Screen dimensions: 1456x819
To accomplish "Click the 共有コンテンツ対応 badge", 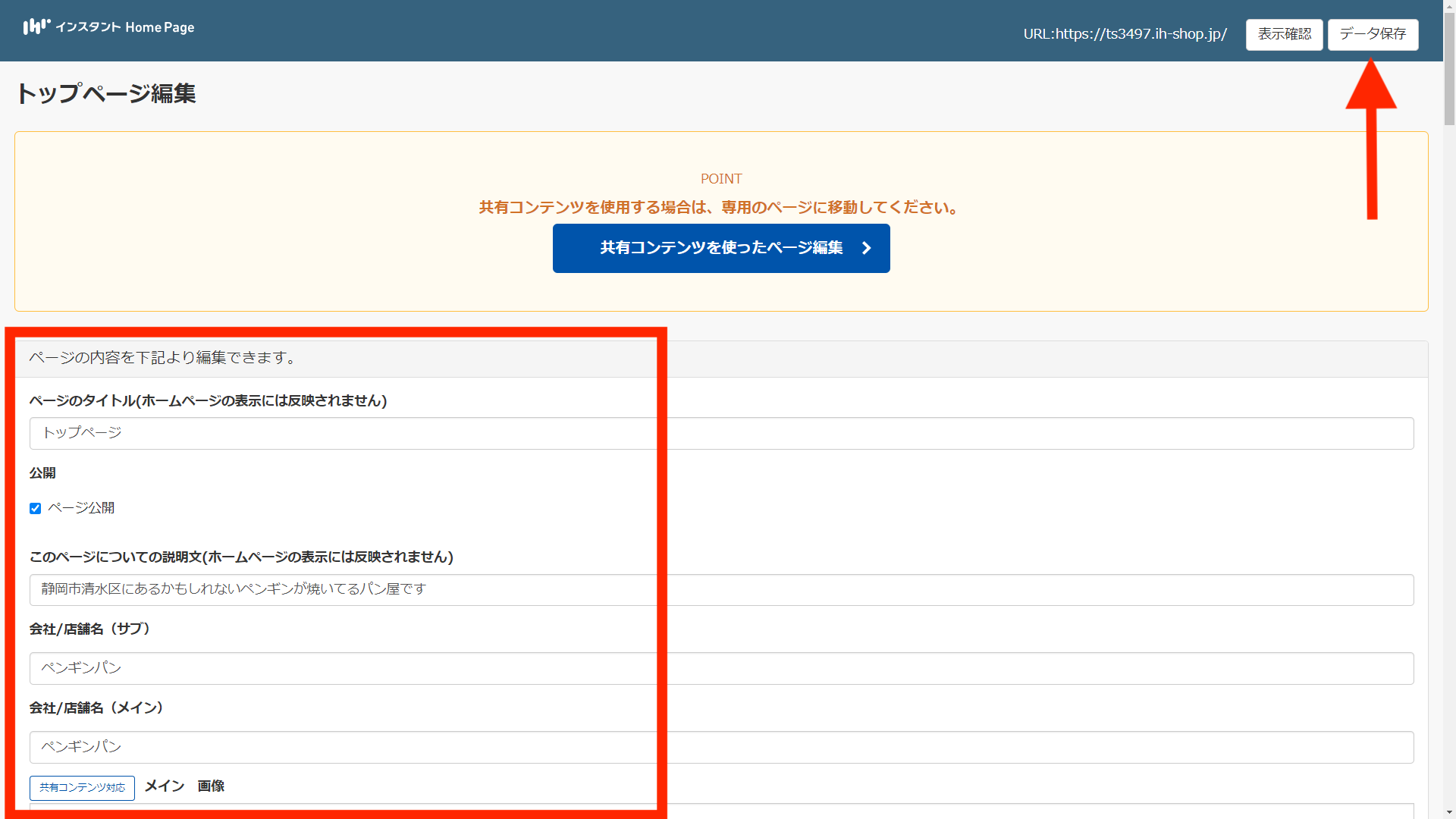I will [x=82, y=788].
